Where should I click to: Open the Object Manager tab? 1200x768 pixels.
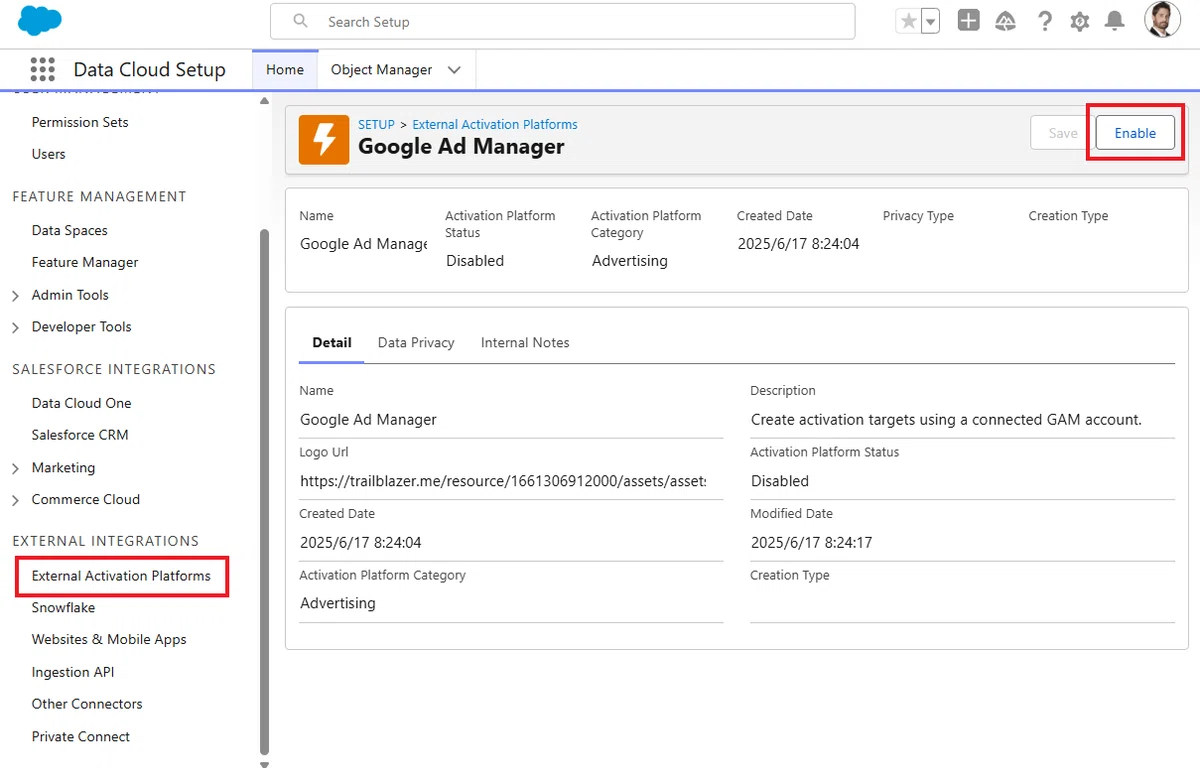(x=382, y=70)
